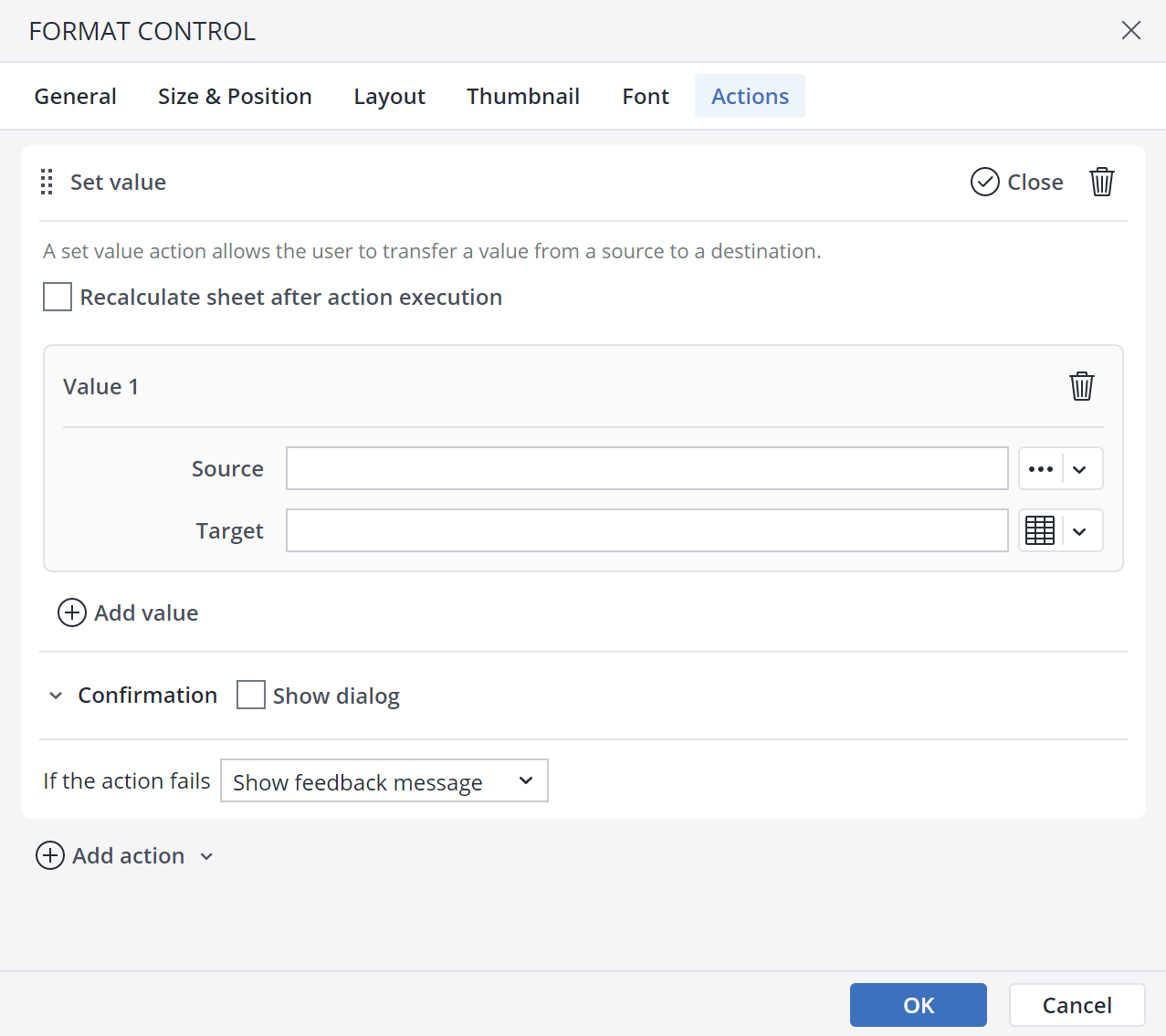
Task: Click the If the action fails label
Action: point(127,780)
